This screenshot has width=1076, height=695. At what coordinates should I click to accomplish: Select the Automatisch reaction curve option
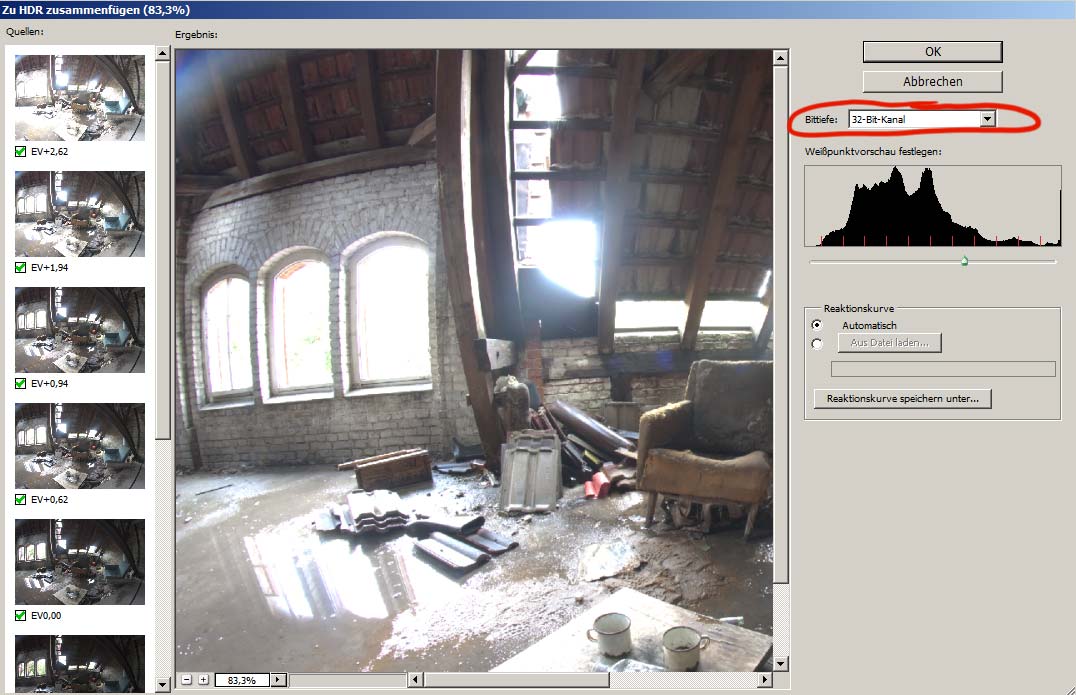click(817, 325)
